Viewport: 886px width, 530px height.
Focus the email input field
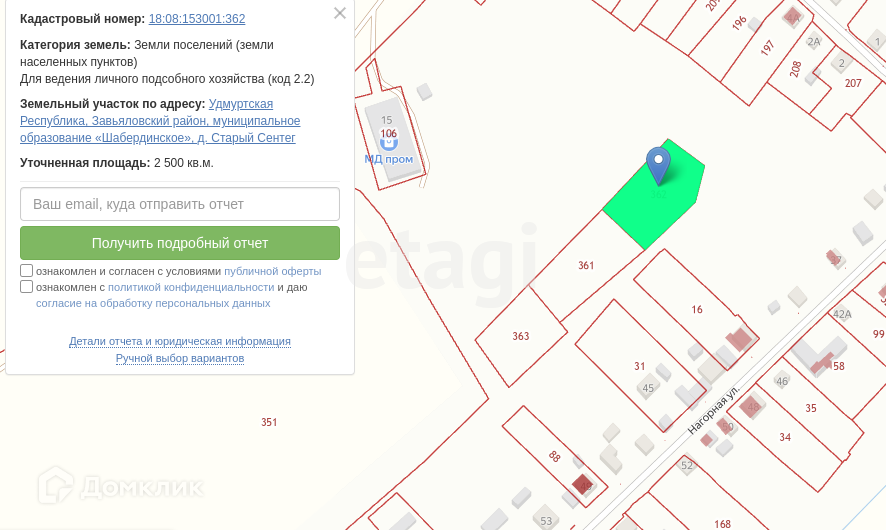coord(180,204)
